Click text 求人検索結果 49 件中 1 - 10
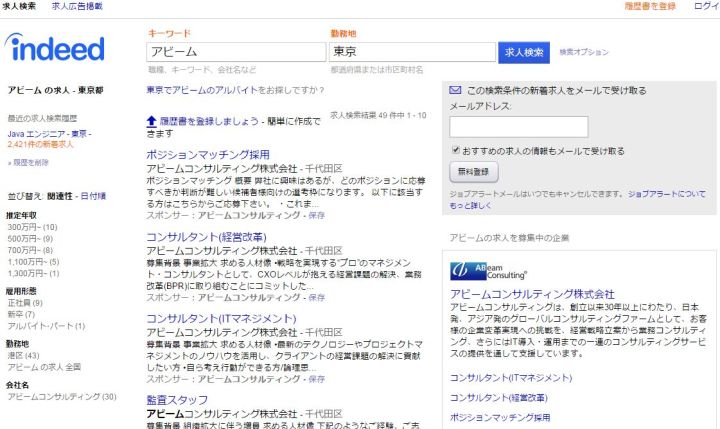The height and width of the screenshot is (429, 720). [378, 115]
